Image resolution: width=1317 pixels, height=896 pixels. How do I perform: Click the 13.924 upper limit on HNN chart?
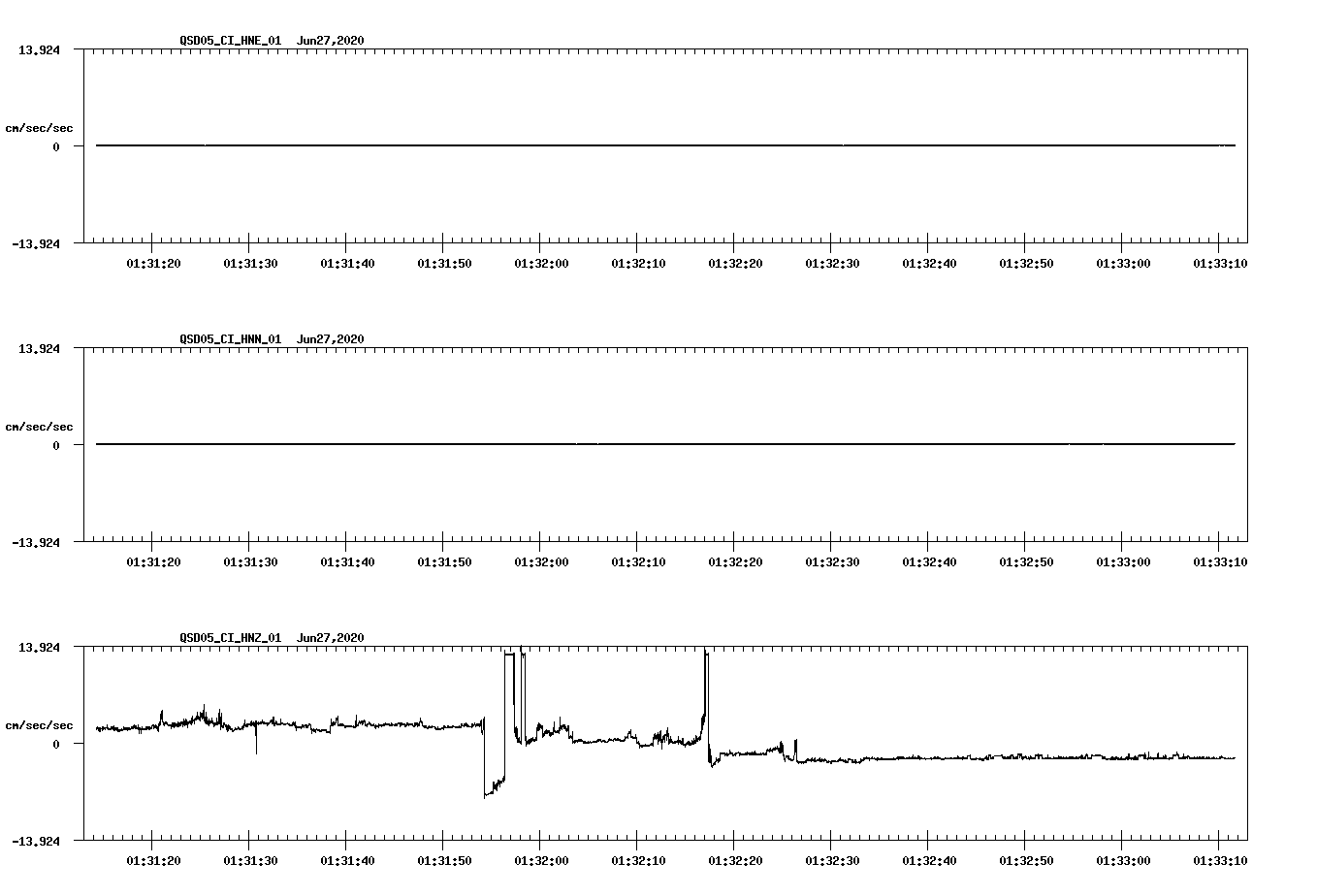[39, 349]
